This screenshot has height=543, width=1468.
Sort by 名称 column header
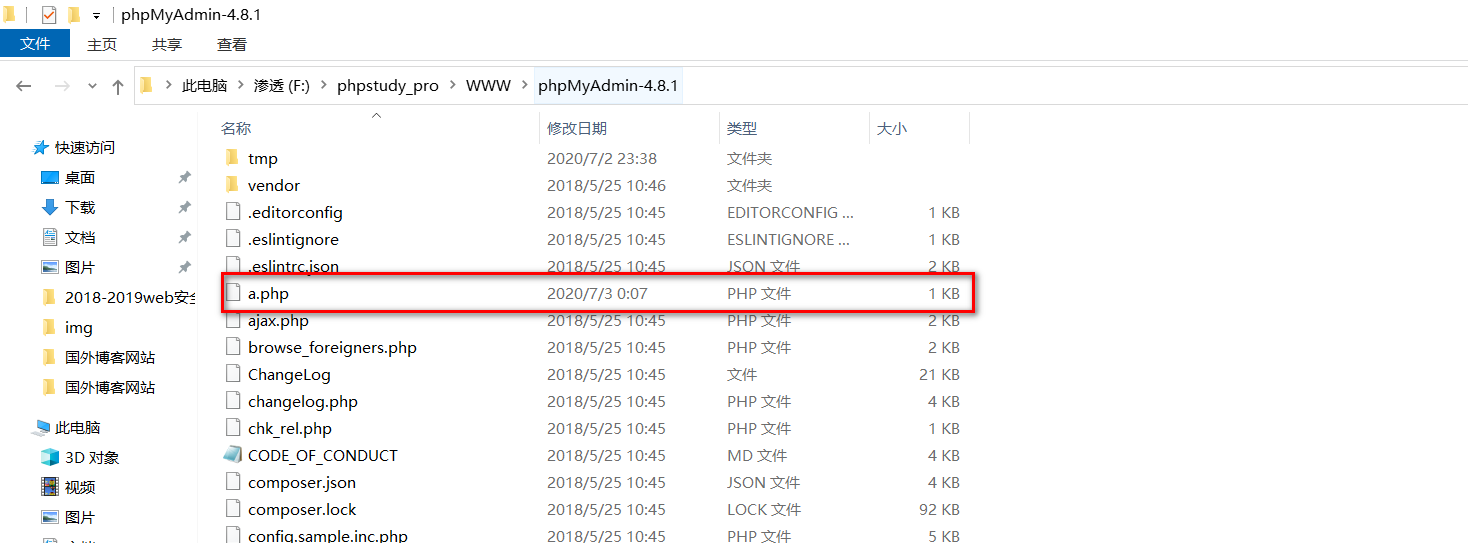click(236, 128)
